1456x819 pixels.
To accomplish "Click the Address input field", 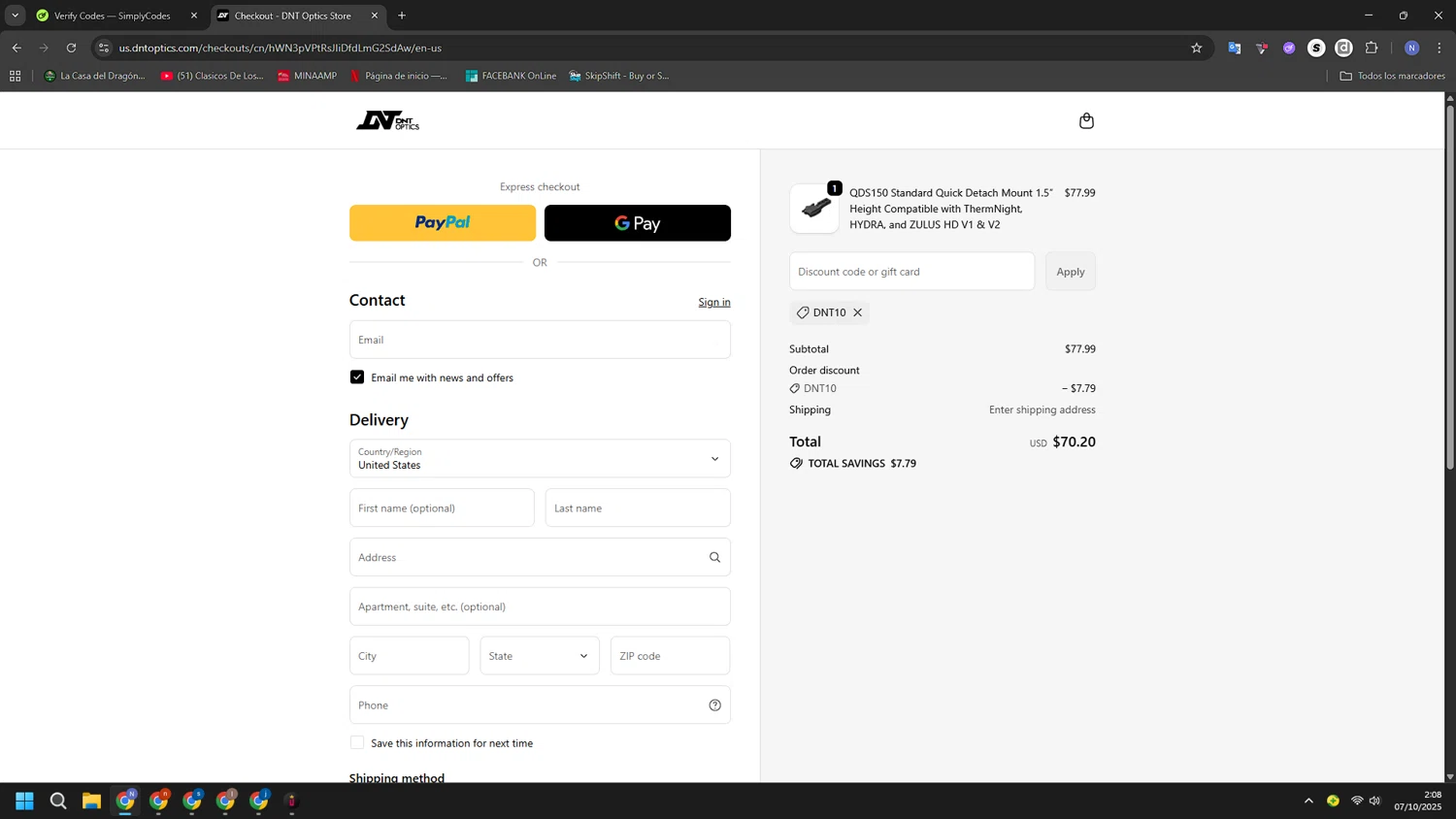I will click(x=540, y=557).
